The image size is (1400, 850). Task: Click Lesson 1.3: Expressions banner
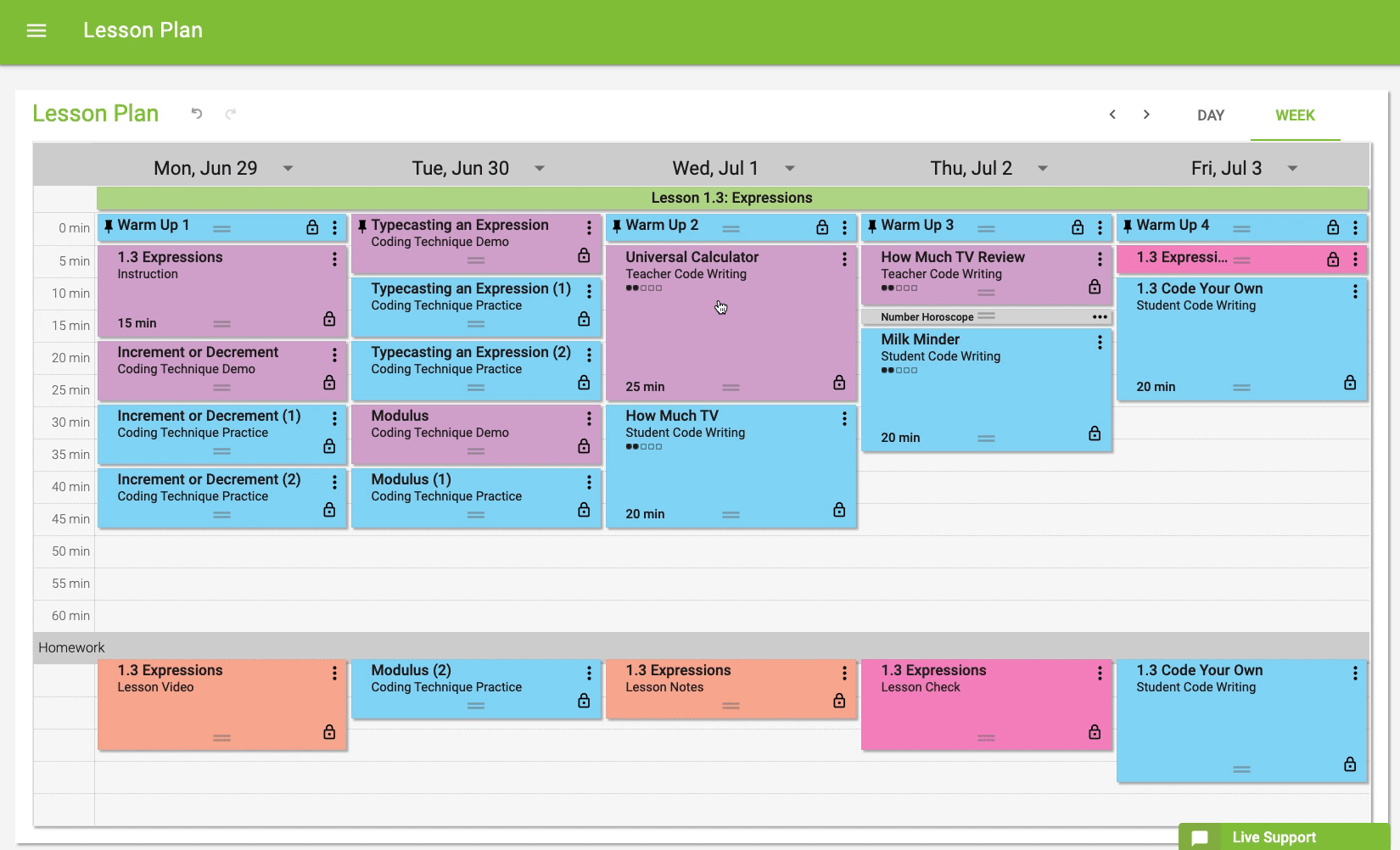click(x=731, y=198)
